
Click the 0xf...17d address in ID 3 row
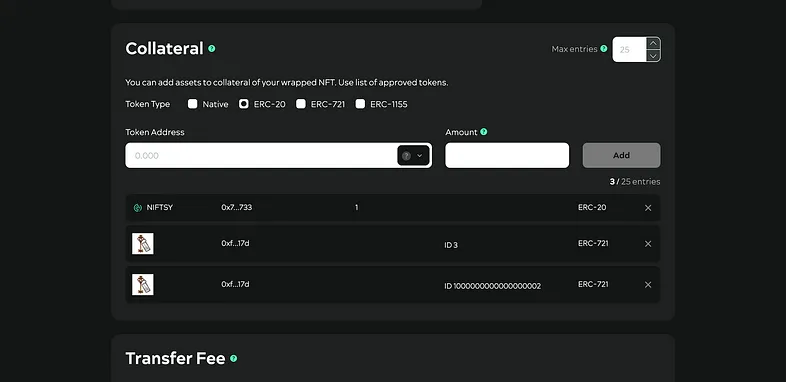[236, 243]
